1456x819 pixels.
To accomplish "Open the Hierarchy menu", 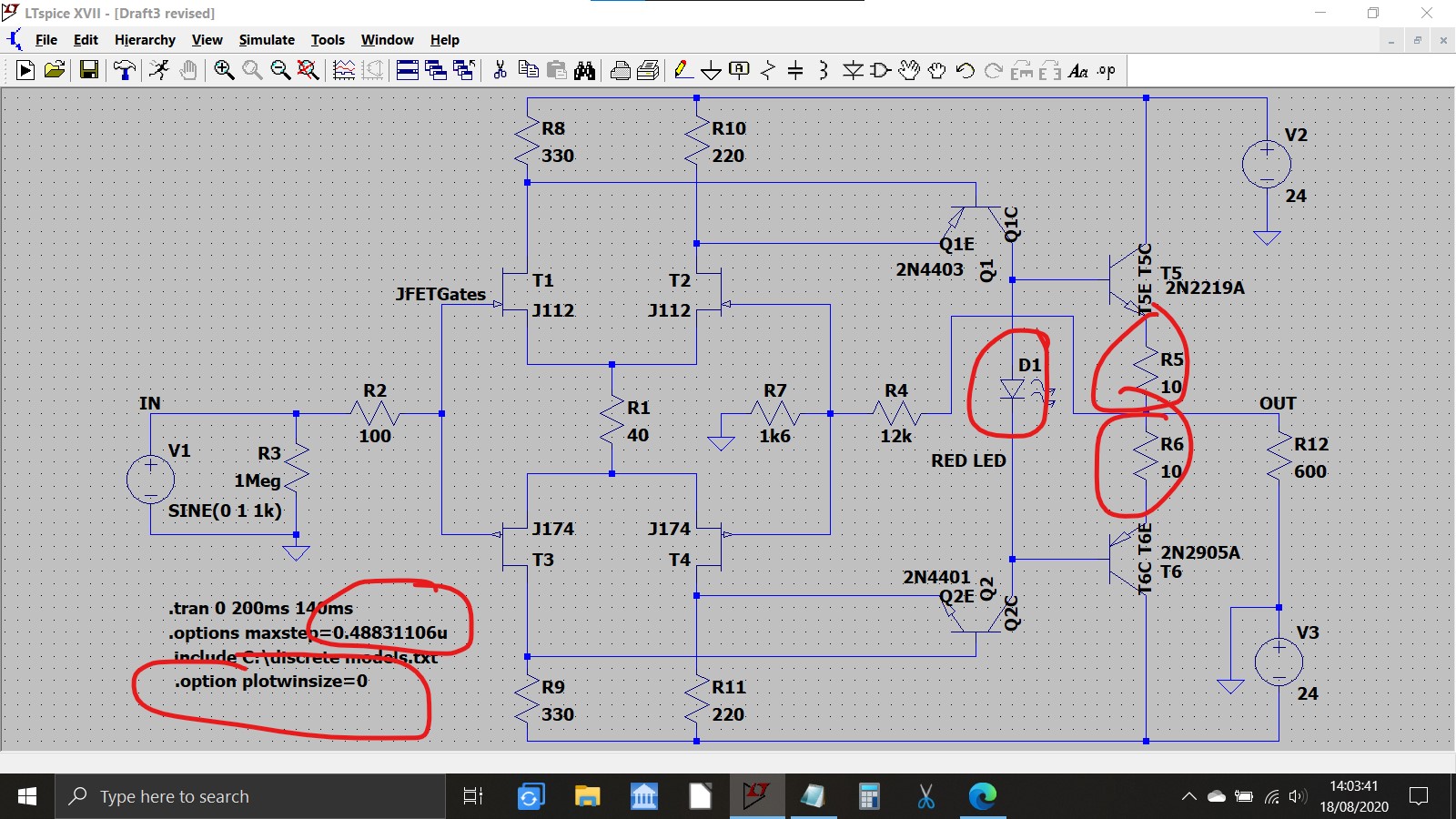I will (x=145, y=40).
